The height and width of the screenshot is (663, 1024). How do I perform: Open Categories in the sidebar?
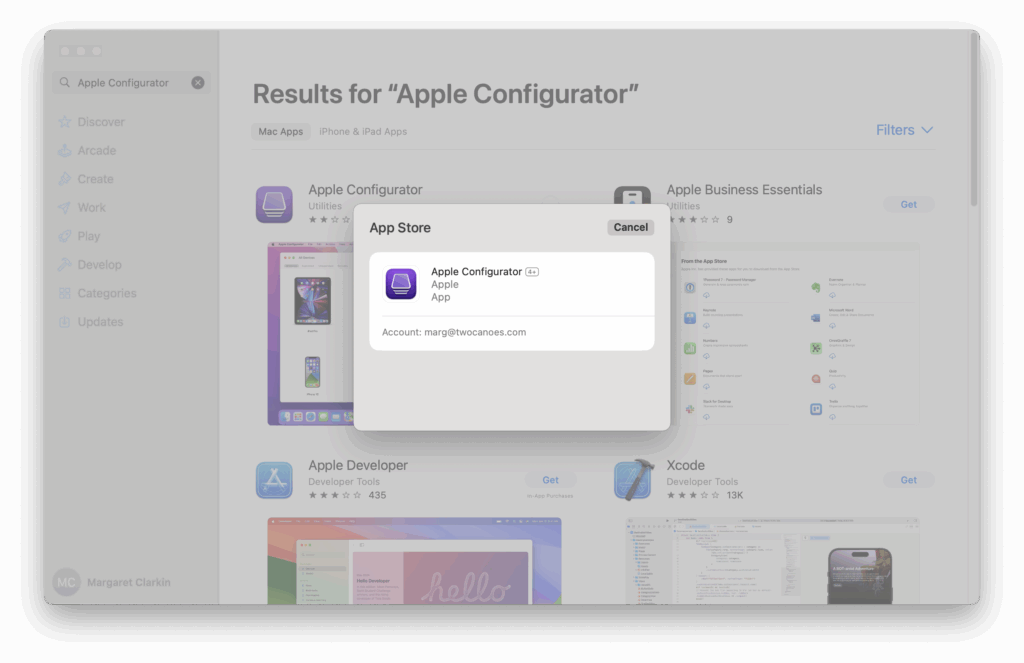106,293
